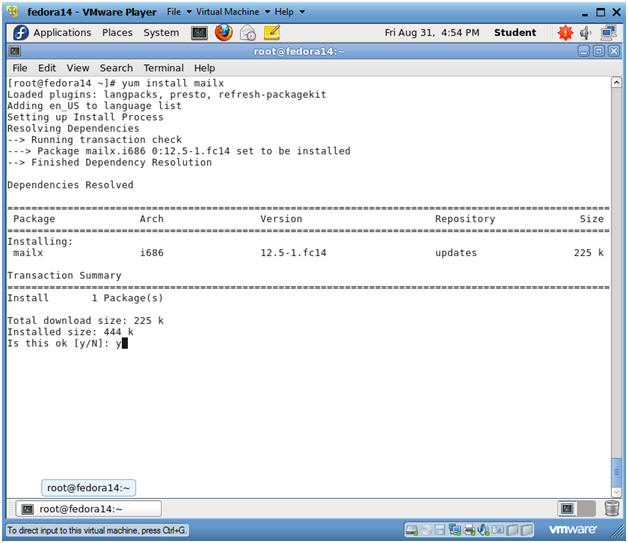
Task: Click the Repository column header
Action: point(465,219)
